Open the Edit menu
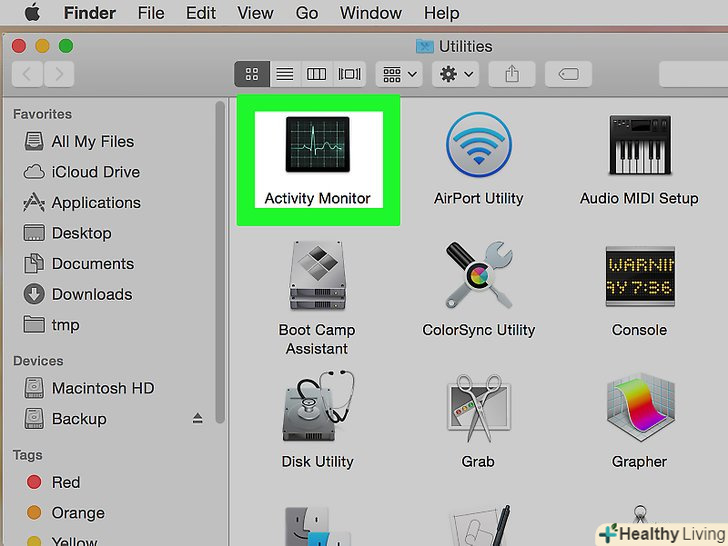Viewport: 728px width, 546px height. [x=201, y=13]
